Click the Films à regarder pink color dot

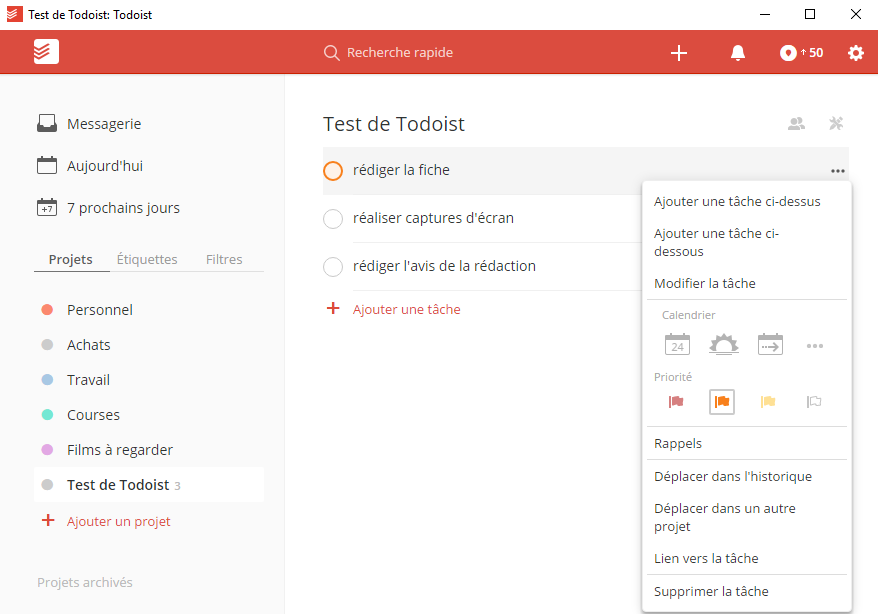coord(47,449)
